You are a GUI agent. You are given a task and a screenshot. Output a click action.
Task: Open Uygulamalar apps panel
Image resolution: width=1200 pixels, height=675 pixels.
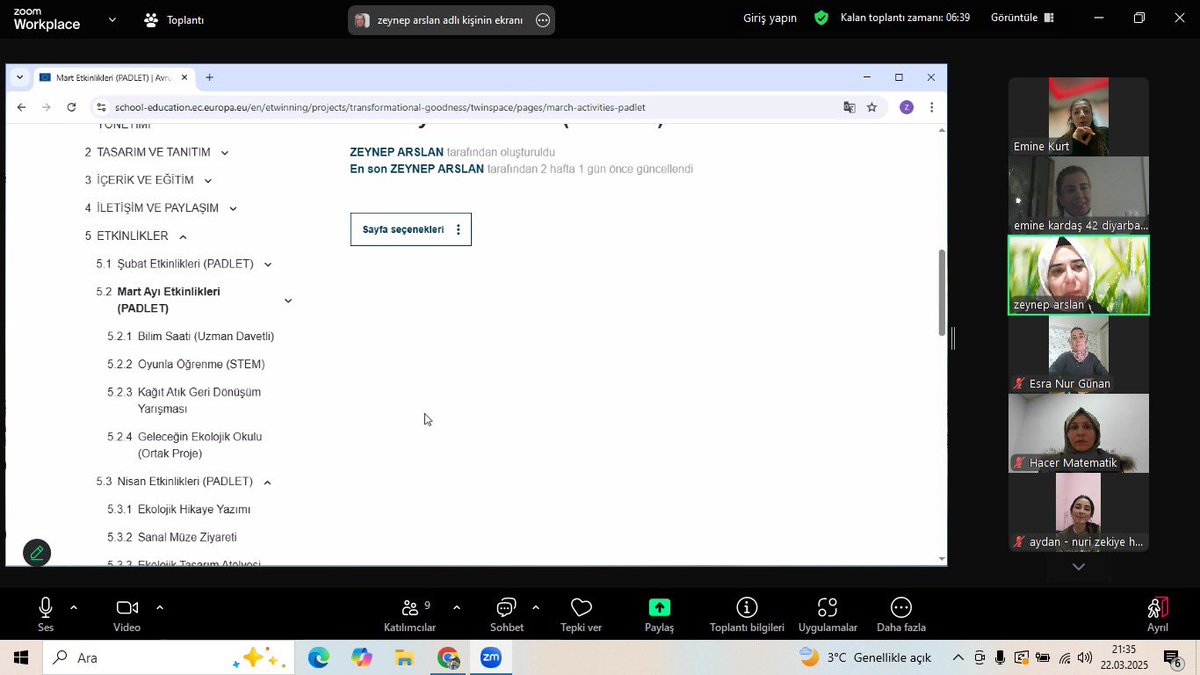click(828, 614)
